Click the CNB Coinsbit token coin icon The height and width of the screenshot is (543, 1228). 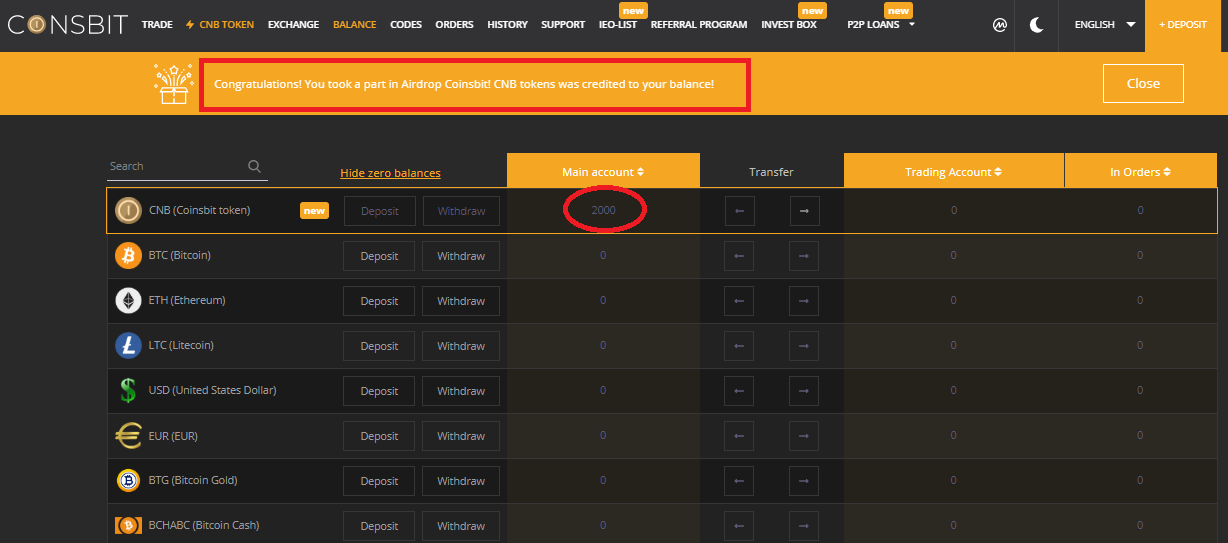click(128, 210)
